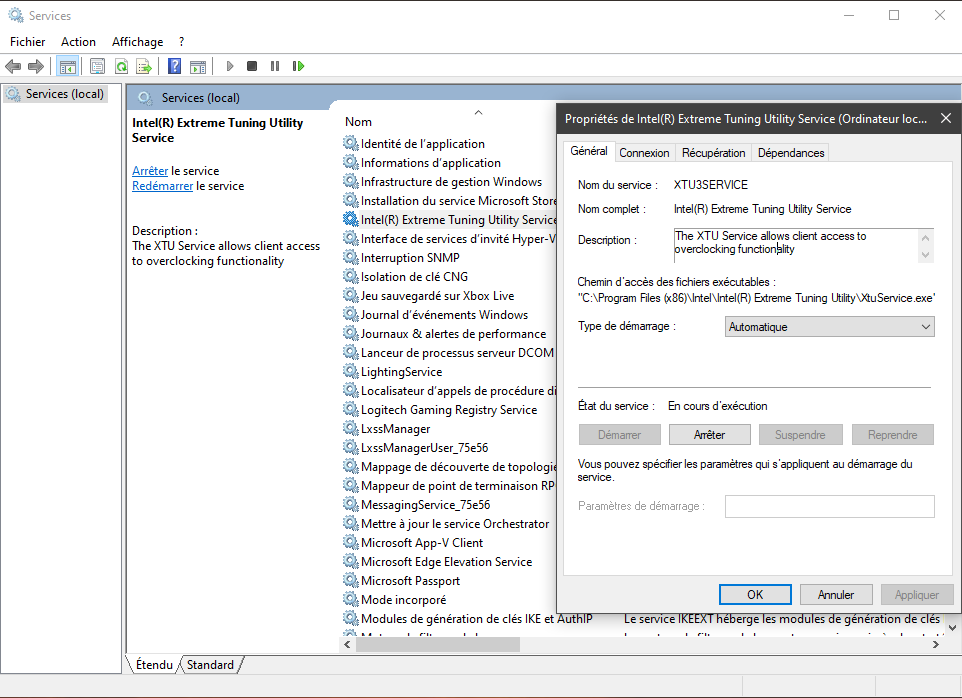Click the Annuler button

pos(836,594)
